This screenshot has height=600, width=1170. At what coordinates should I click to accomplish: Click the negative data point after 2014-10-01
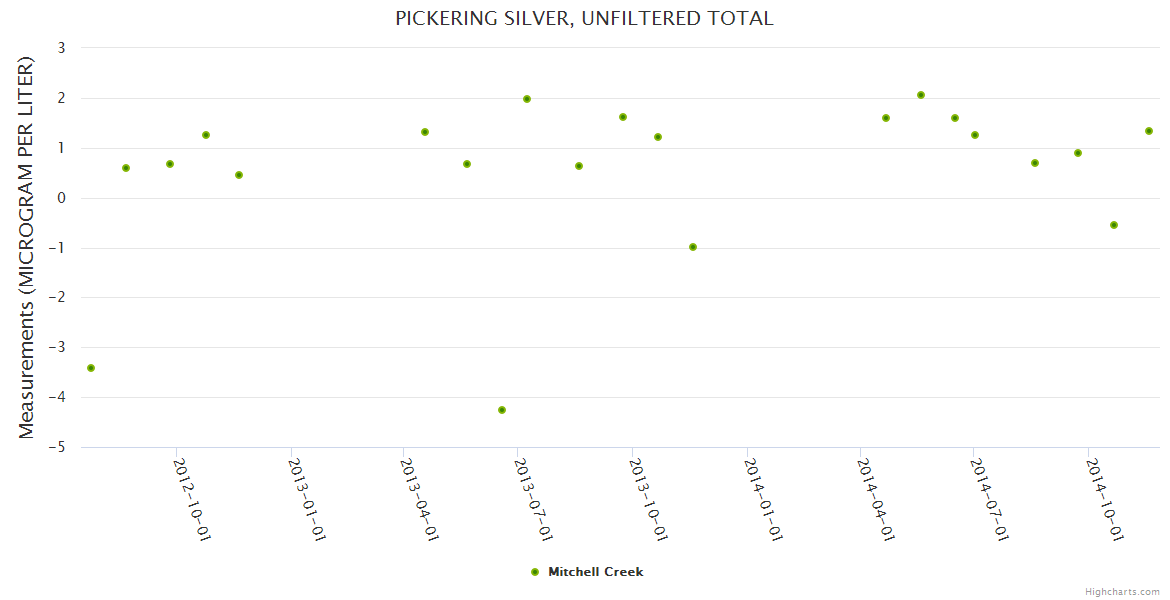coord(1114,225)
